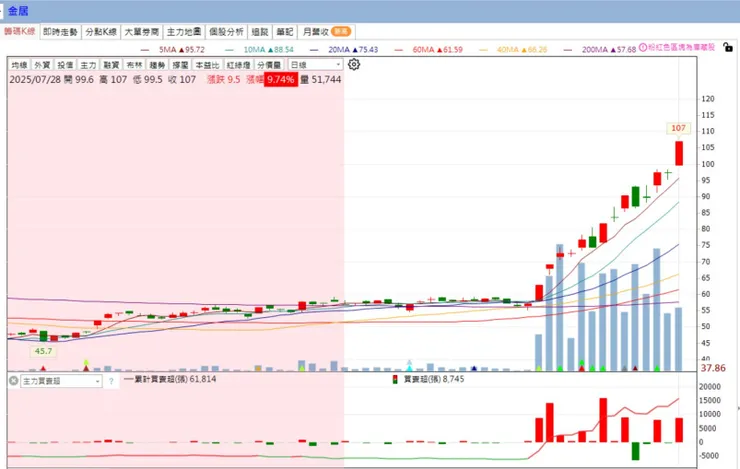Click the 金居 stock name title

tap(18, 10)
